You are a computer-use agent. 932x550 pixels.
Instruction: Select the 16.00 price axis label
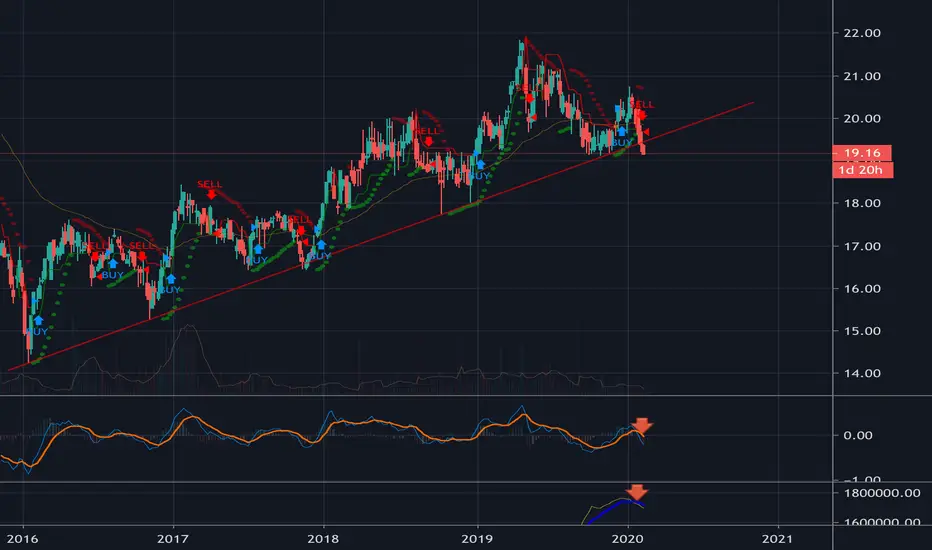pyautogui.click(x=862, y=288)
